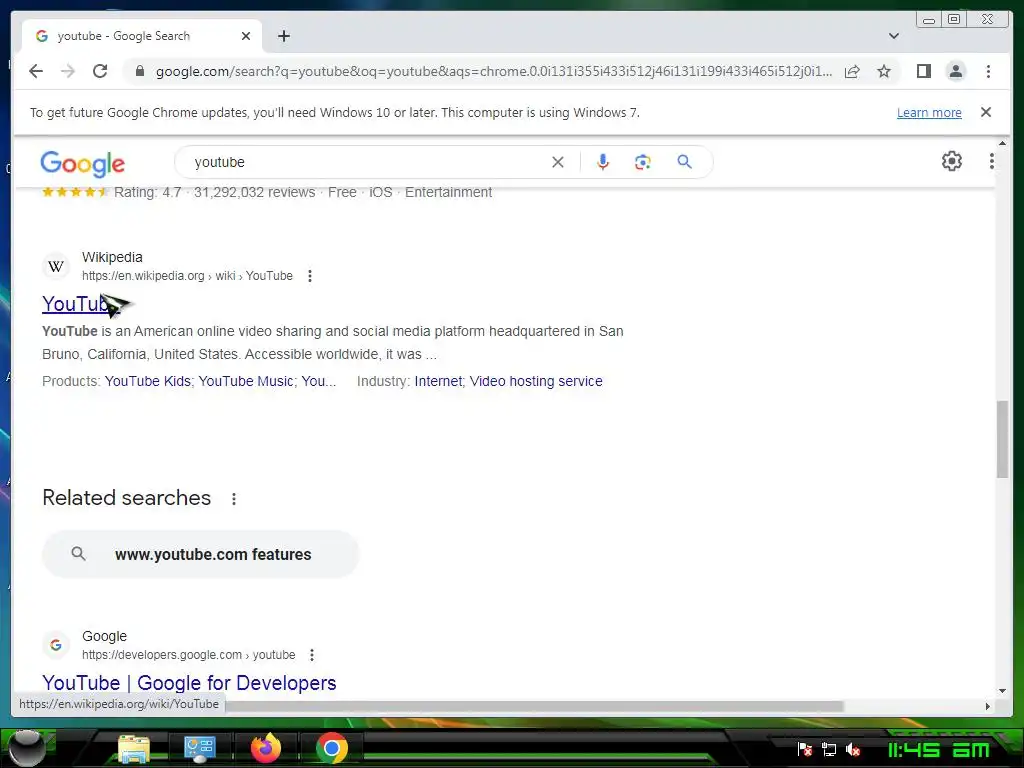1024x768 pixels.
Task: Expand the tab search dropdown arrow
Action: pyautogui.click(x=894, y=36)
